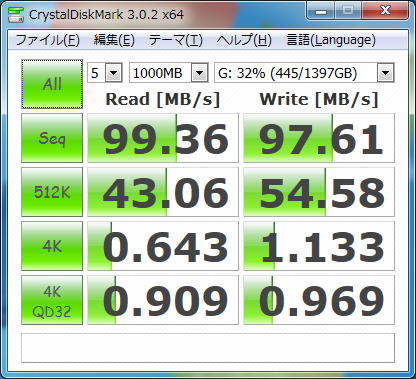Launch the 4K QD32 test
416x379 pixels.
point(52,300)
